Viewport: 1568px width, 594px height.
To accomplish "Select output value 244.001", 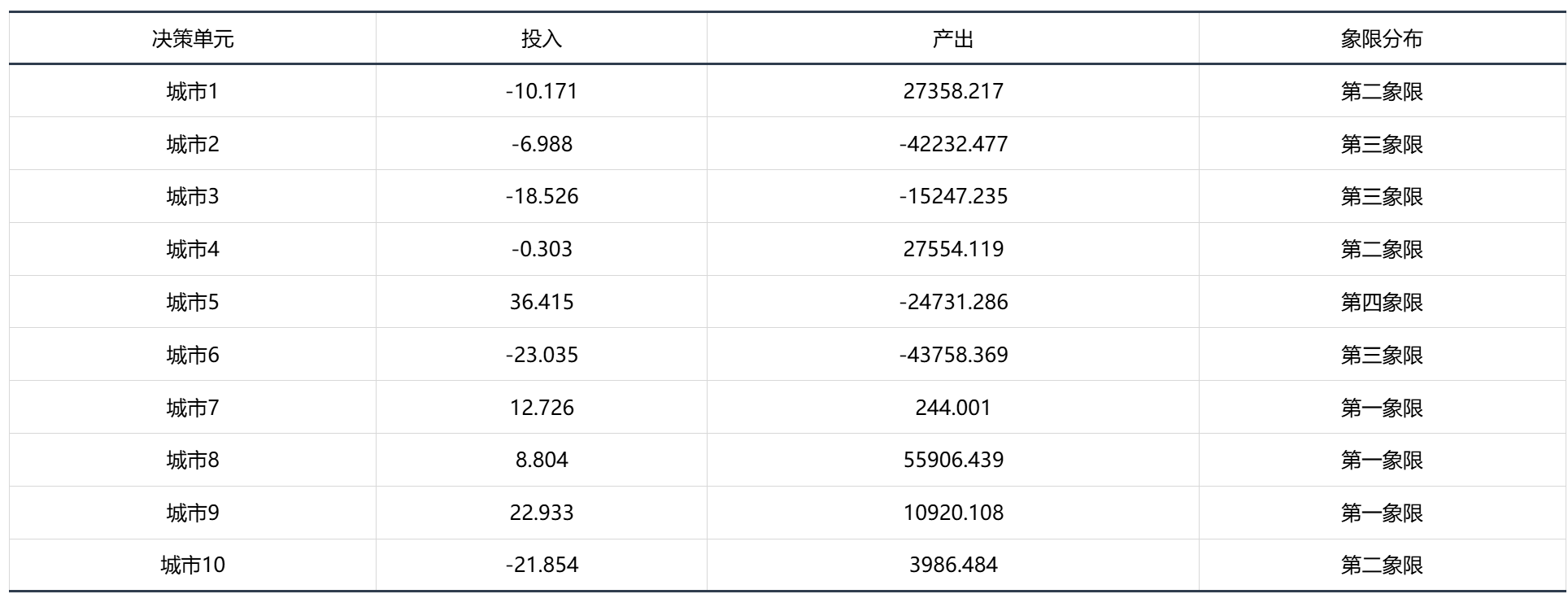I will [953, 407].
